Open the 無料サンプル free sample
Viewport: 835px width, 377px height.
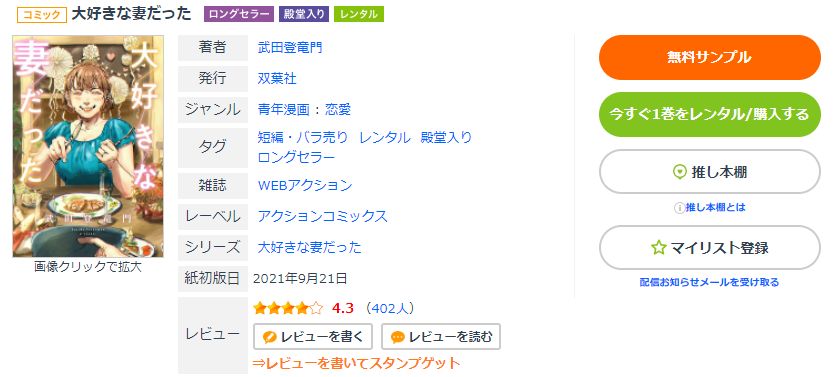coord(710,58)
